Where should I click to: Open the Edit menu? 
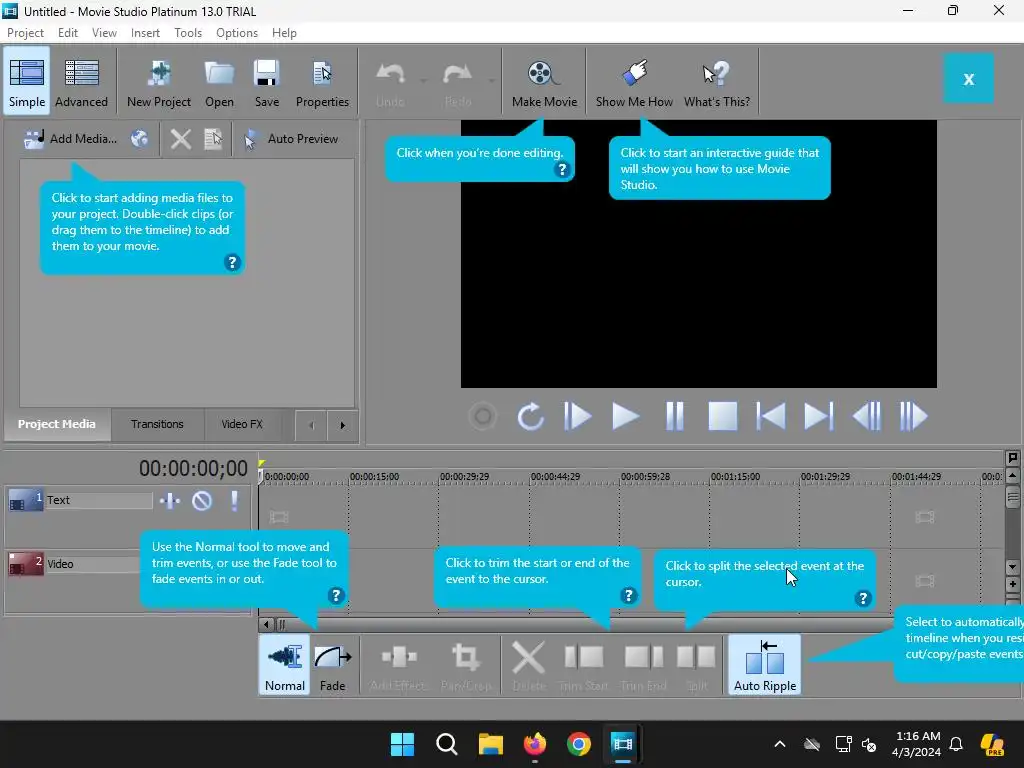tap(67, 33)
